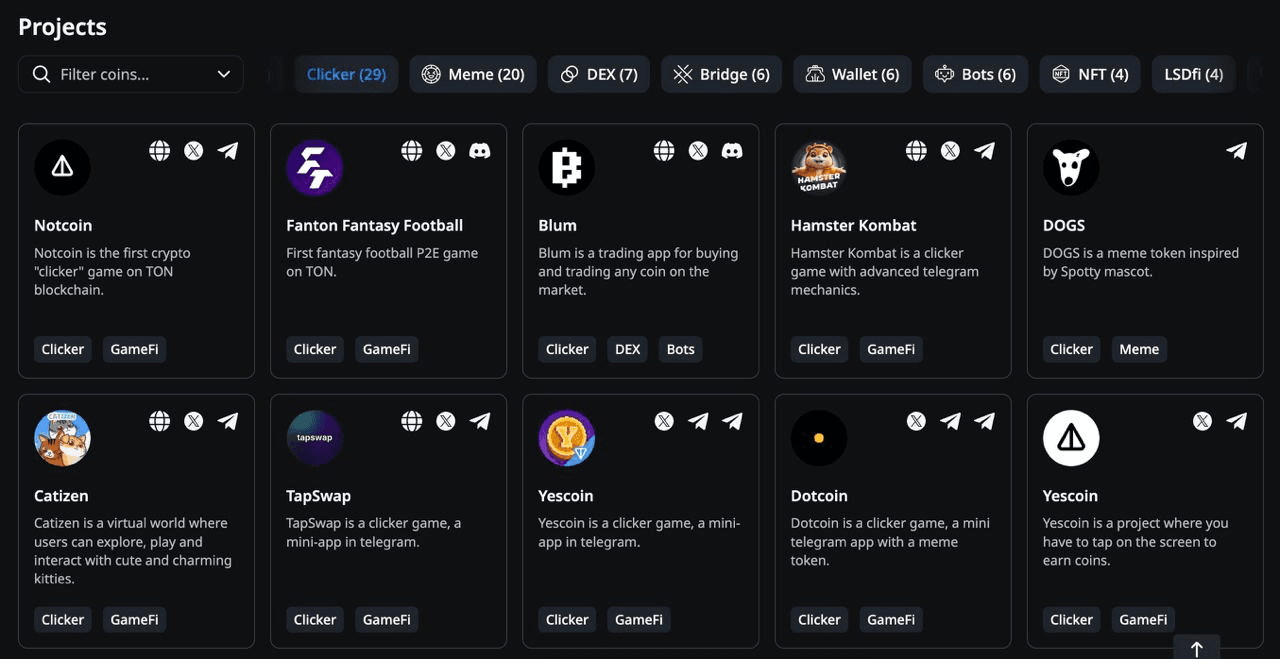Open Catizen's website globe icon
This screenshot has width=1280, height=659.
[159, 421]
